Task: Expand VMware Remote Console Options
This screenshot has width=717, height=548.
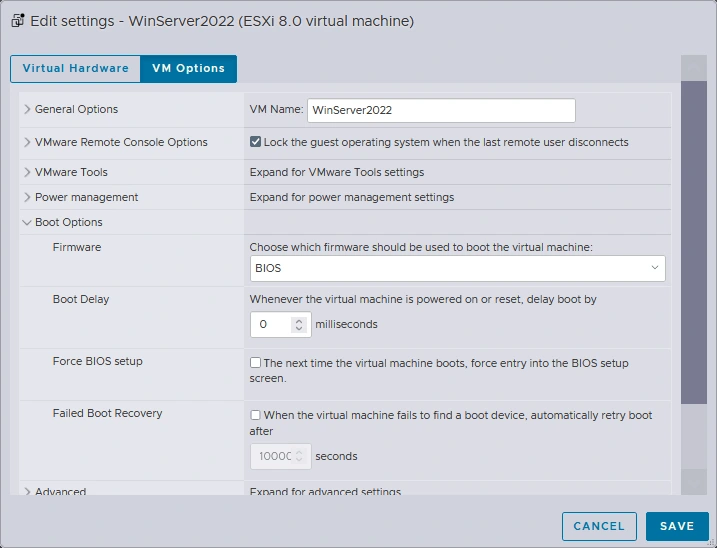Action: click(121, 142)
